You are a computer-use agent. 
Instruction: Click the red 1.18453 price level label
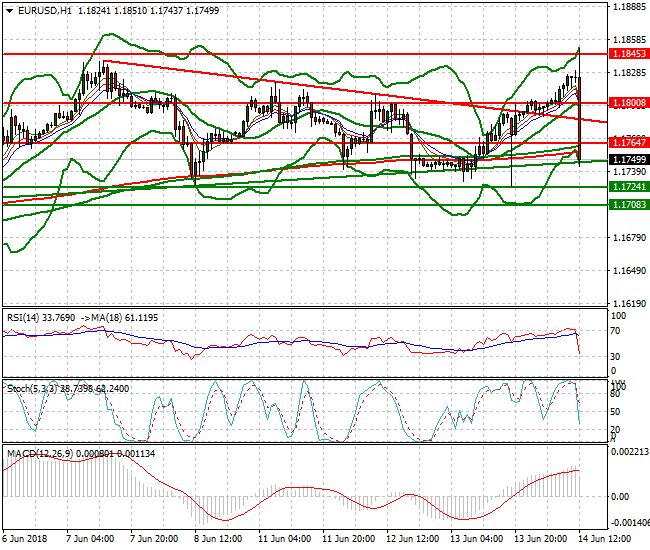629,53
